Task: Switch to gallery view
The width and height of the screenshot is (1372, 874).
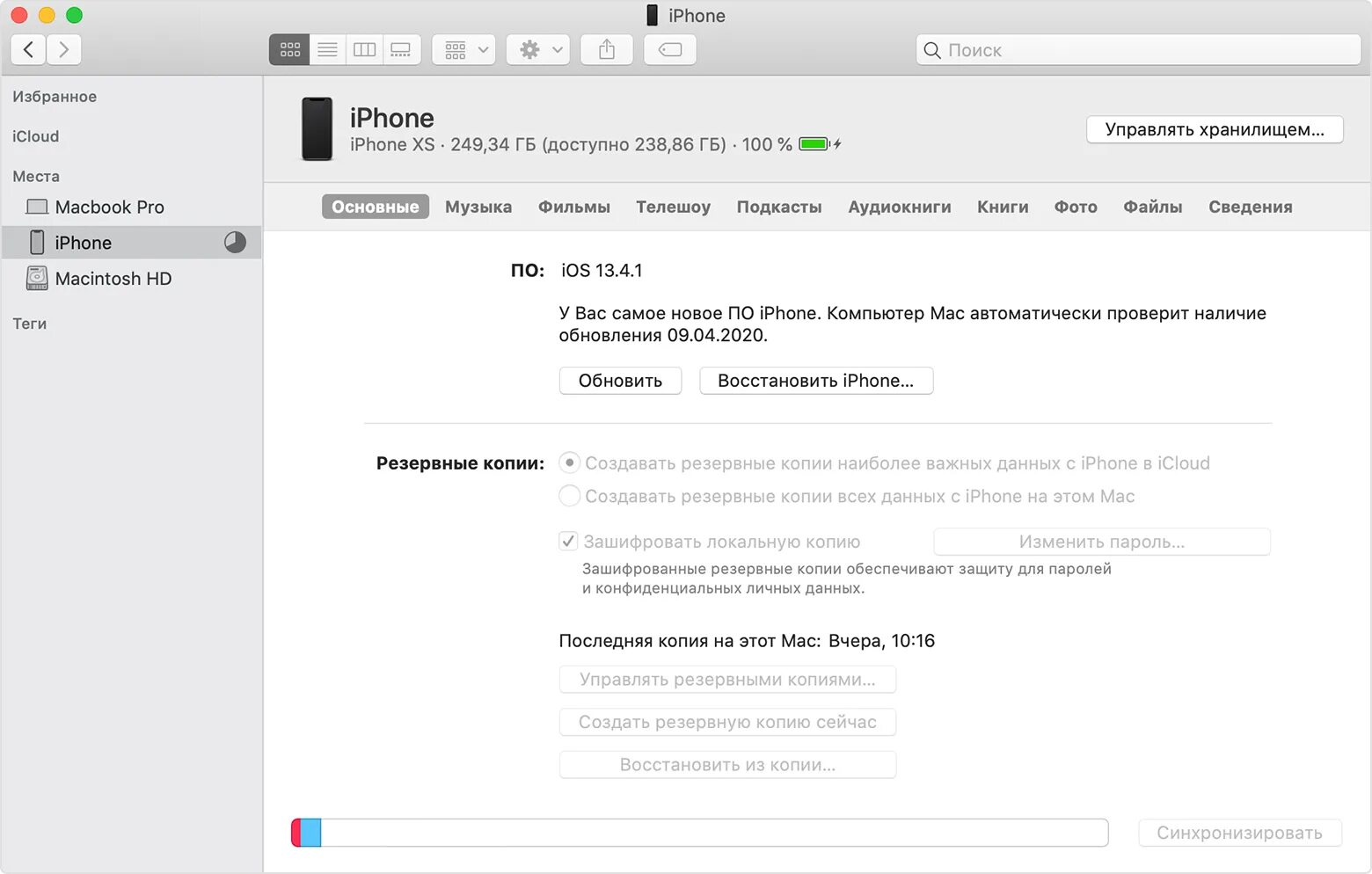Action: [401, 50]
